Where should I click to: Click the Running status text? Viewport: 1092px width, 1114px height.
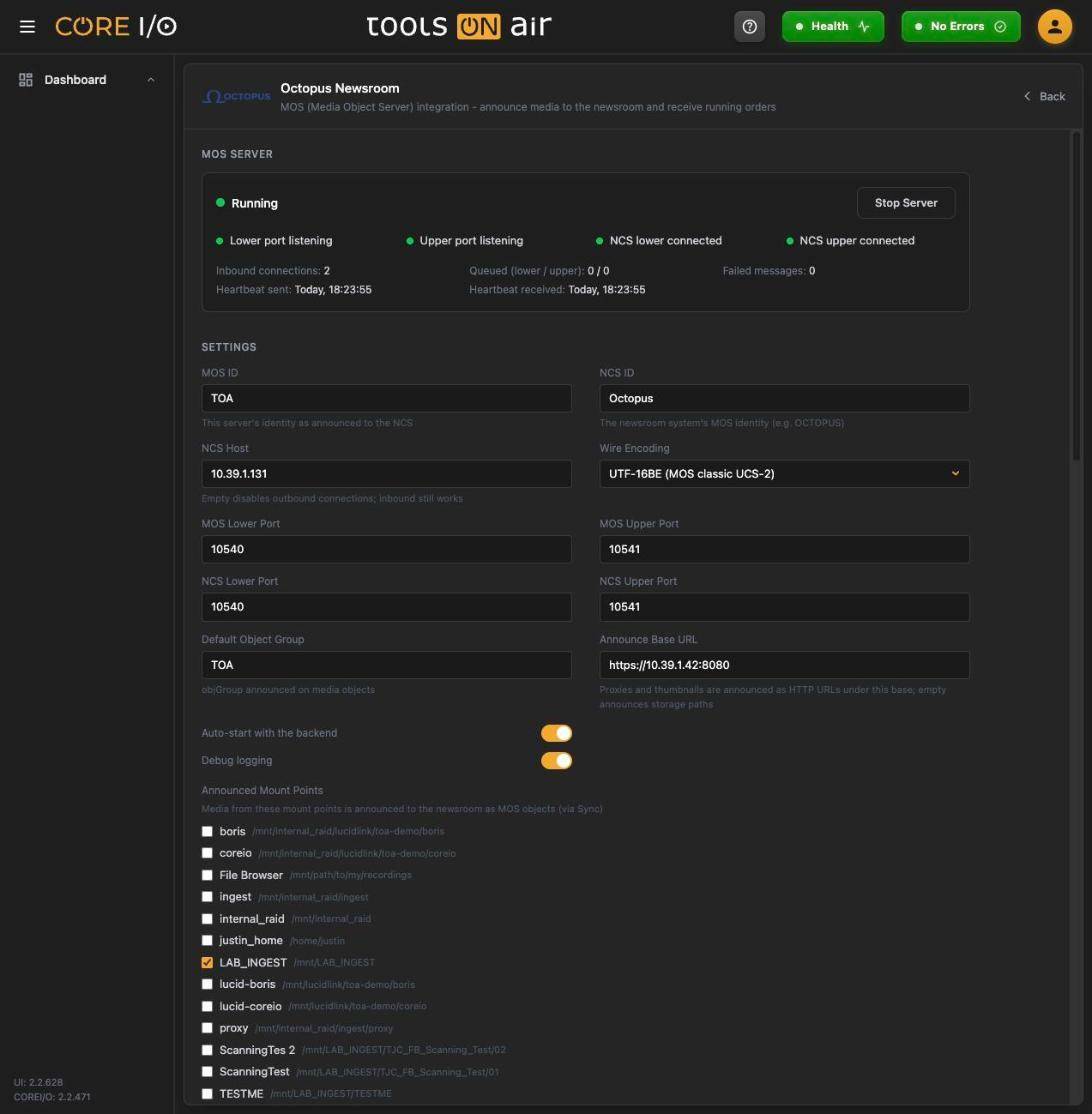[254, 203]
